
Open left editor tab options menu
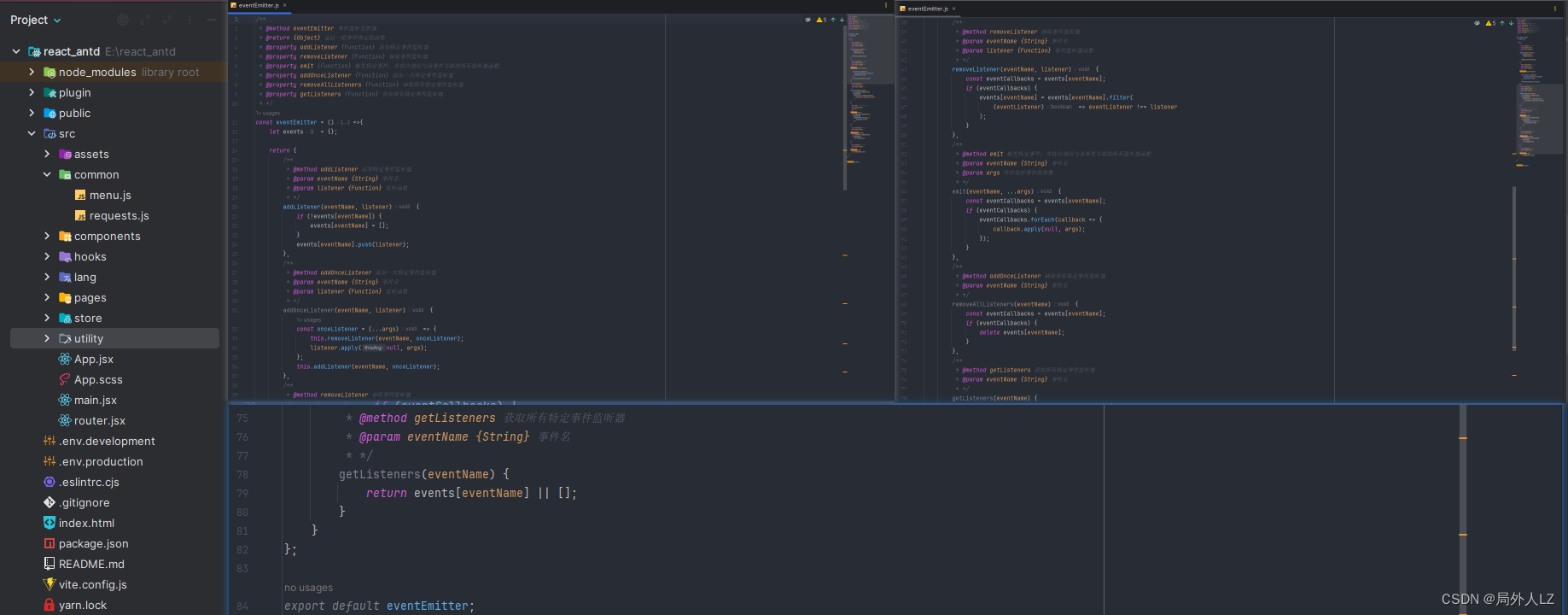pos(885,5)
